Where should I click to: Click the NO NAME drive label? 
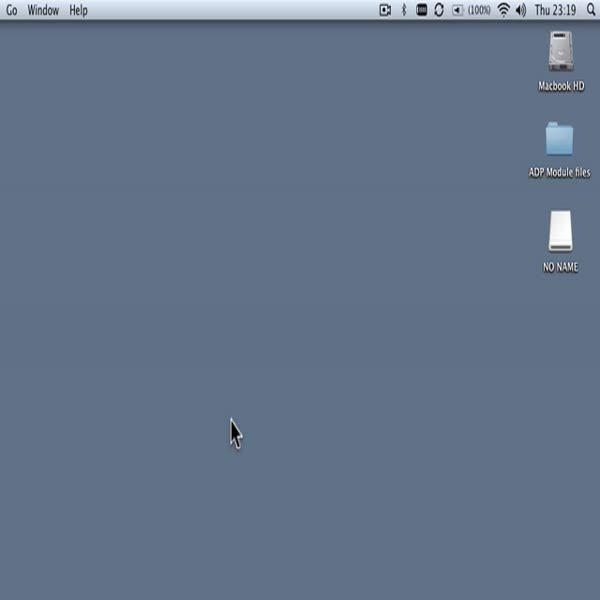560,267
